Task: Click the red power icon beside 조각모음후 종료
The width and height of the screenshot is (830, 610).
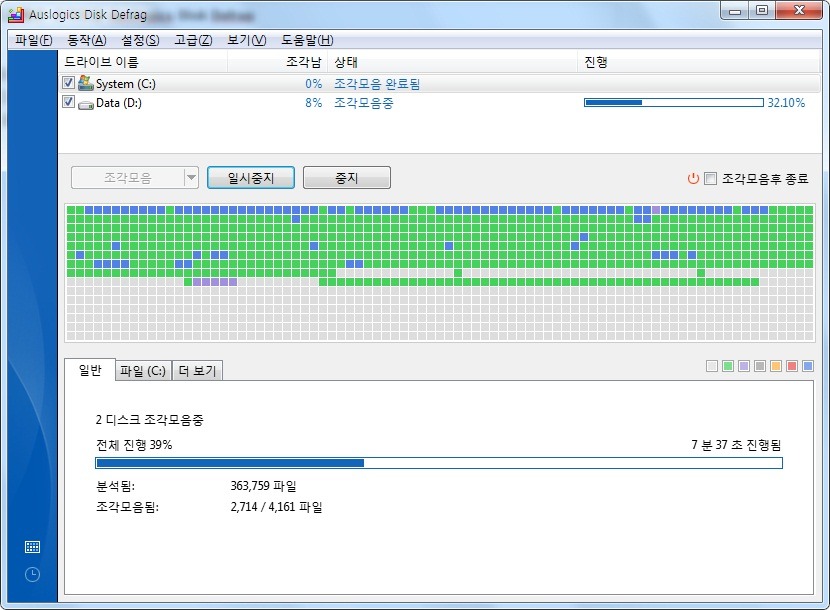Action: 693,178
